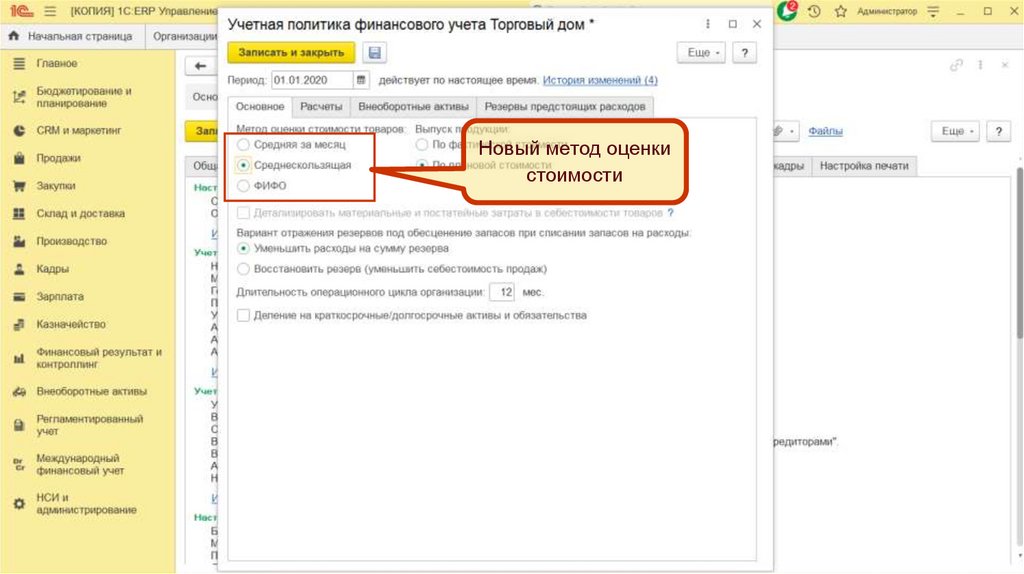This screenshot has height=574, width=1024.
Task: Open Регламентированный учет section
Action: (89, 424)
